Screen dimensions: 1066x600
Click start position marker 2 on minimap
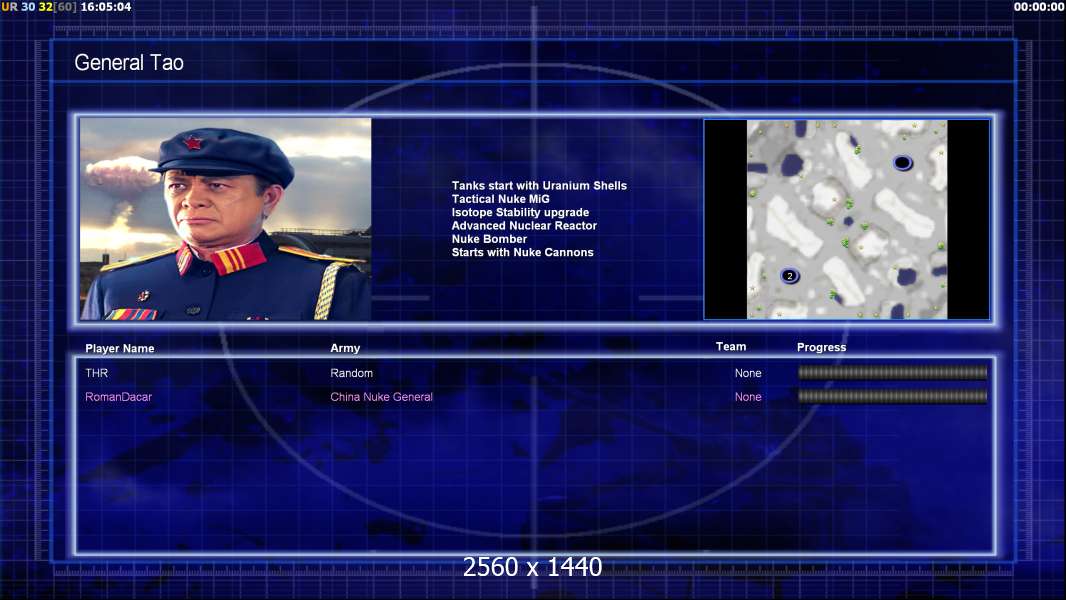789,276
